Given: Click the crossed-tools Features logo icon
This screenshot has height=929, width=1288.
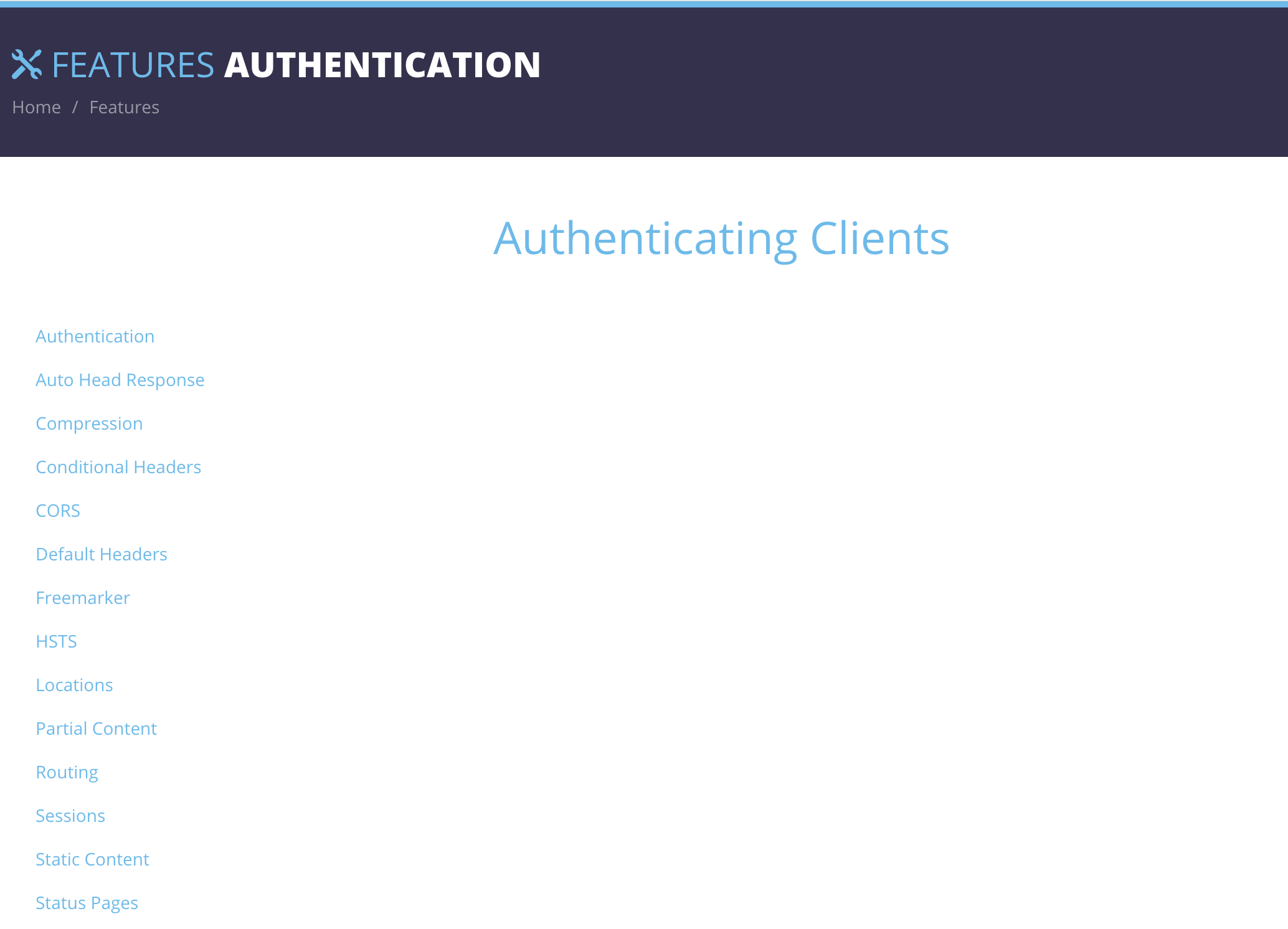Looking at the screenshot, I should pos(27,64).
